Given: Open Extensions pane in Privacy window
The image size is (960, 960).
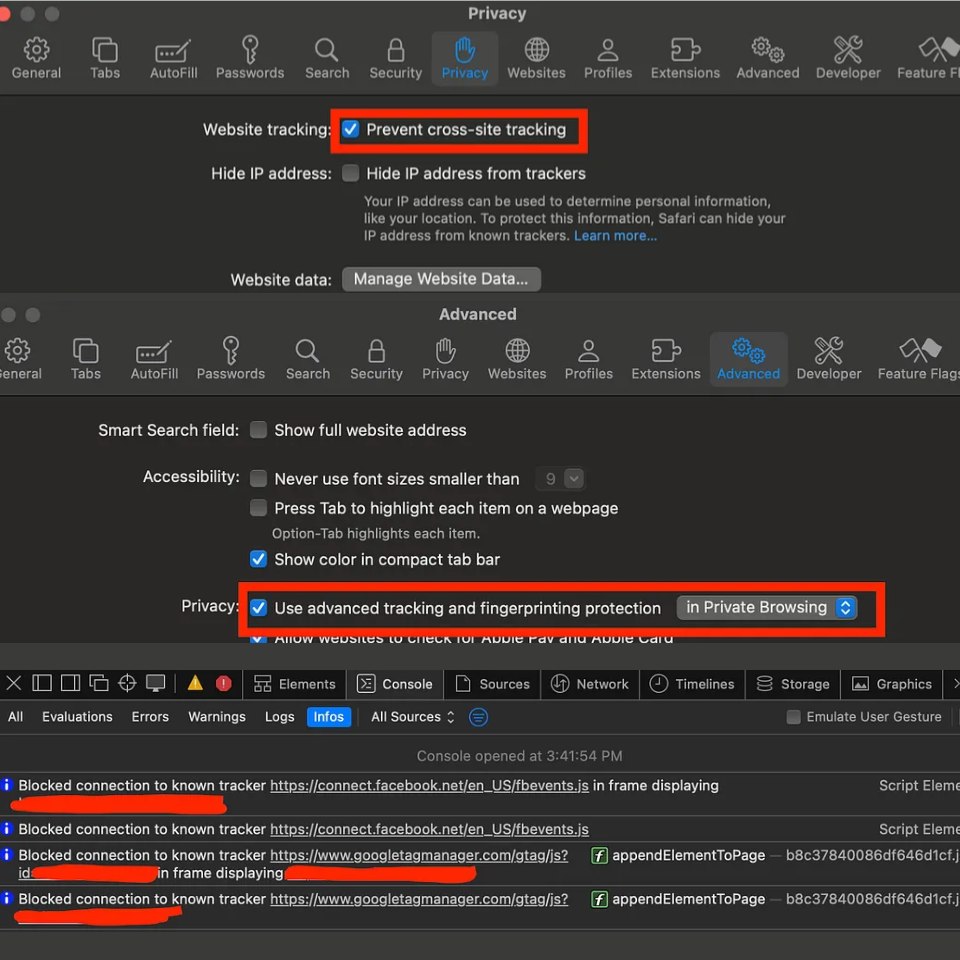Looking at the screenshot, I should [685, 58].
